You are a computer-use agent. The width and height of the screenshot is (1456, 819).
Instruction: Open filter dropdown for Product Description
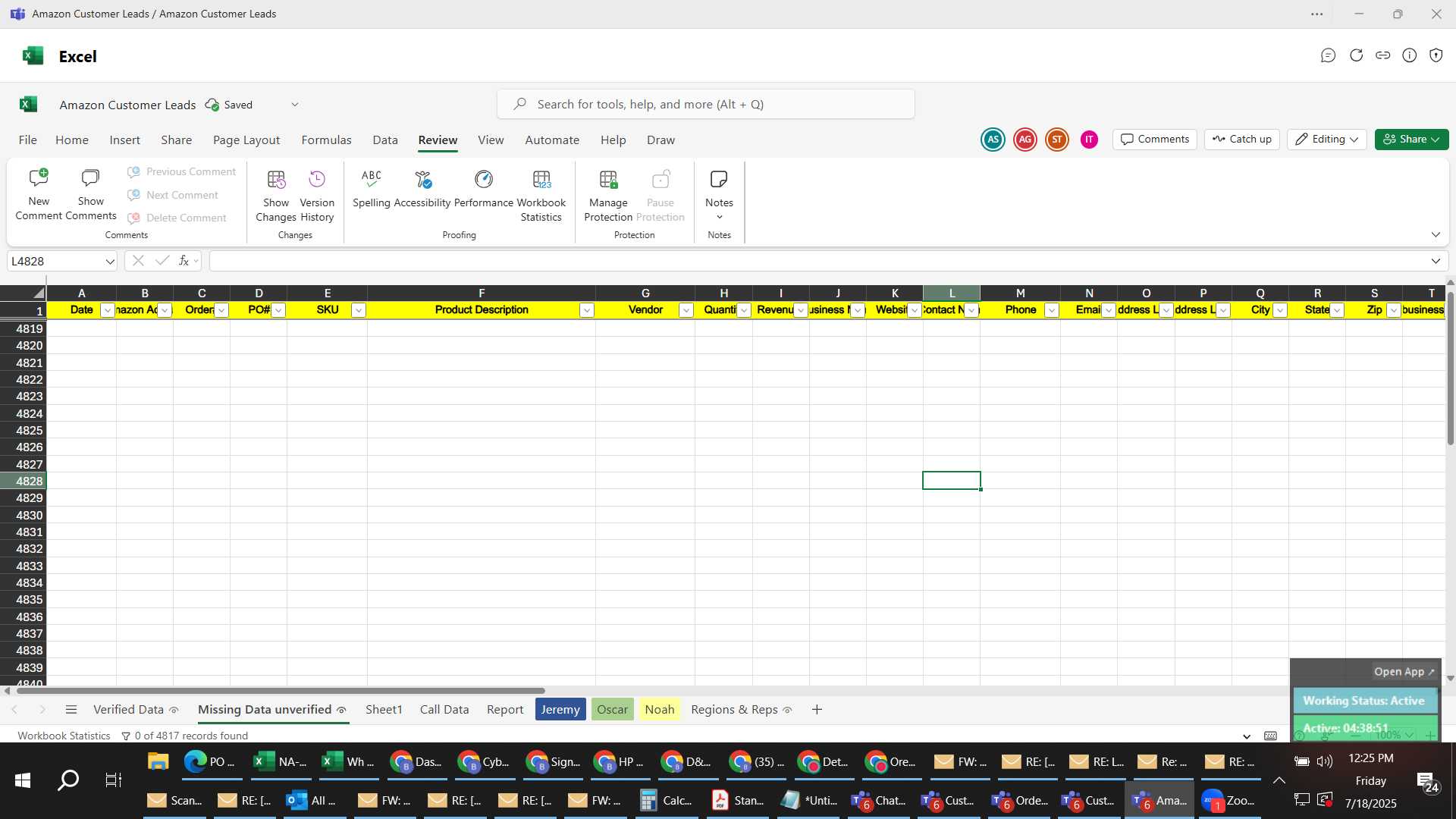point(586,310)
